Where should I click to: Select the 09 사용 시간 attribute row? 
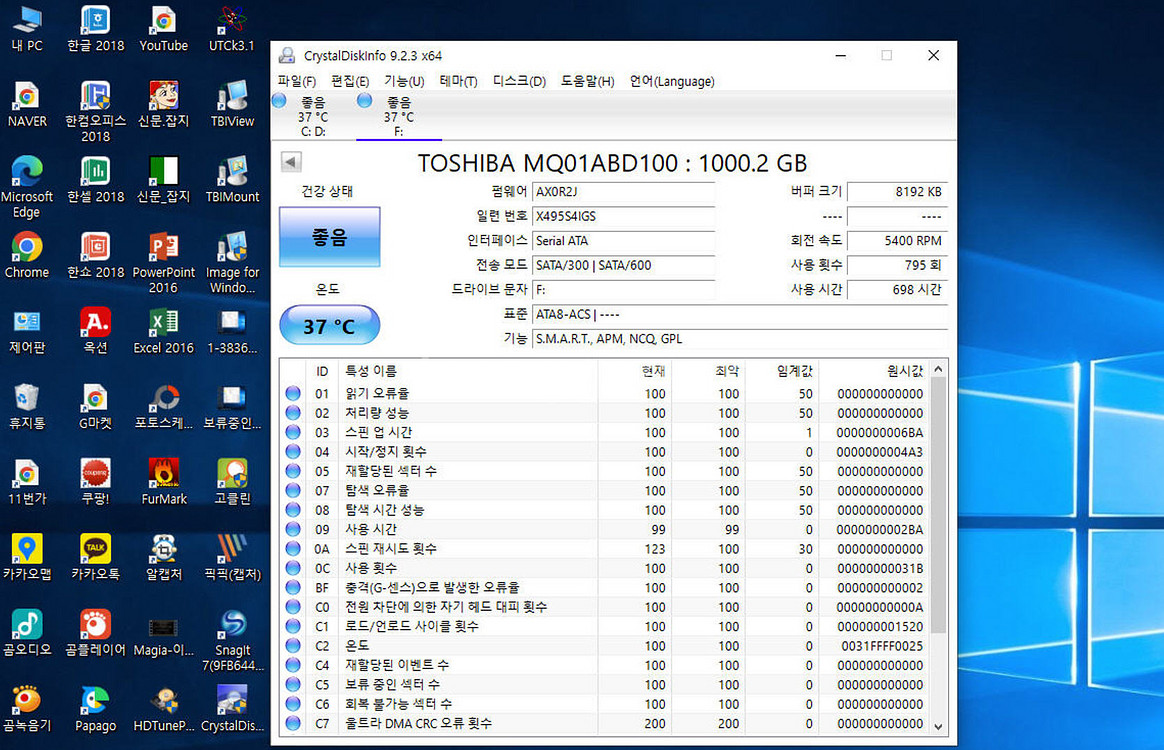click(604, 529)
